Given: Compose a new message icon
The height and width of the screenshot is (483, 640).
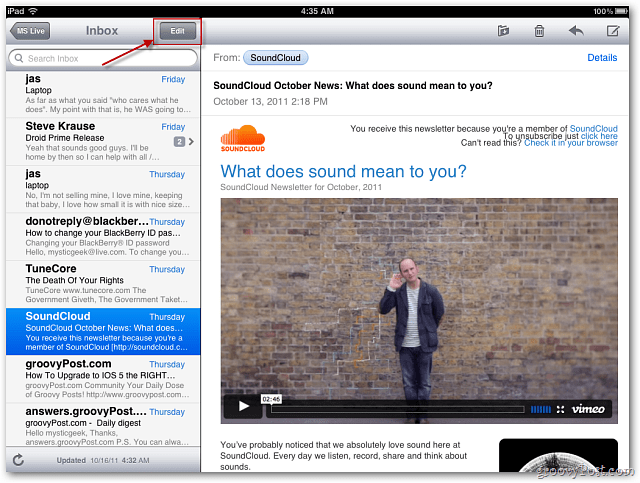Looking at the screenshot, I should click(x=613, y=31).
